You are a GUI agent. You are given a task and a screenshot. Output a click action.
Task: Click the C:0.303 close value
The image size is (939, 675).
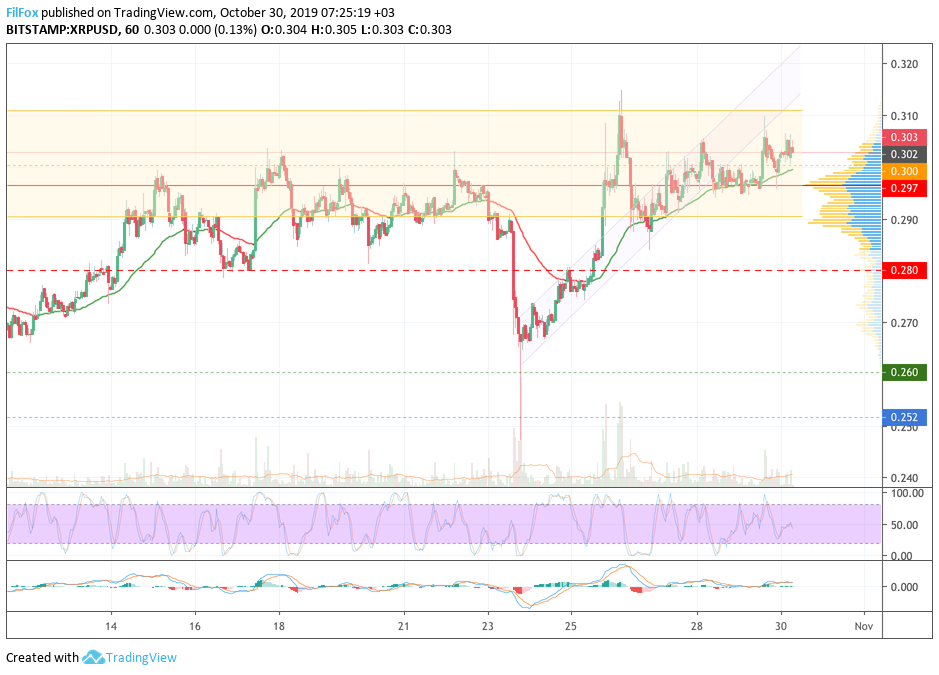(429, 30)
